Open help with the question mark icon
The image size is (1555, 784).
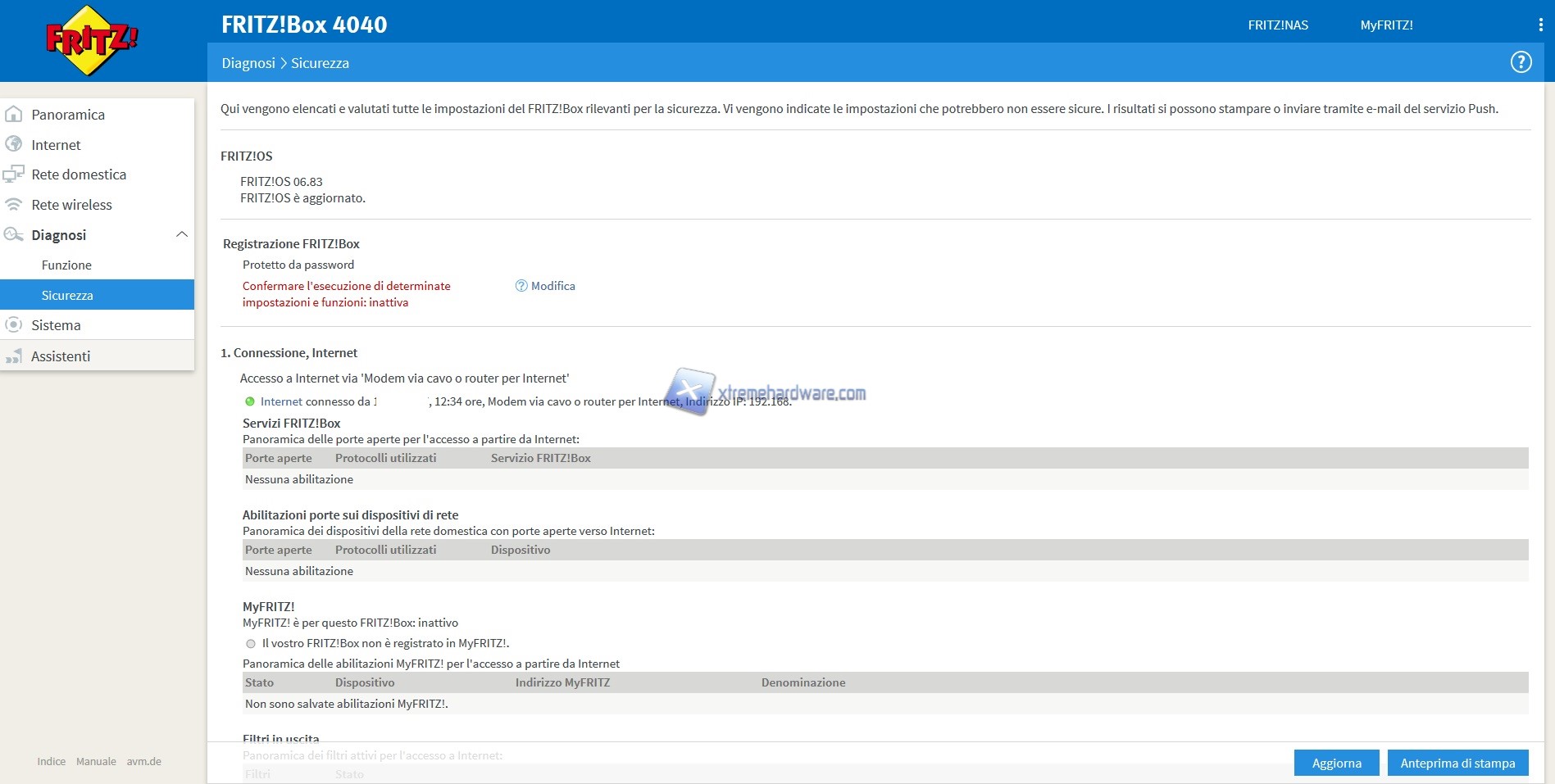tap(1521, 62)
